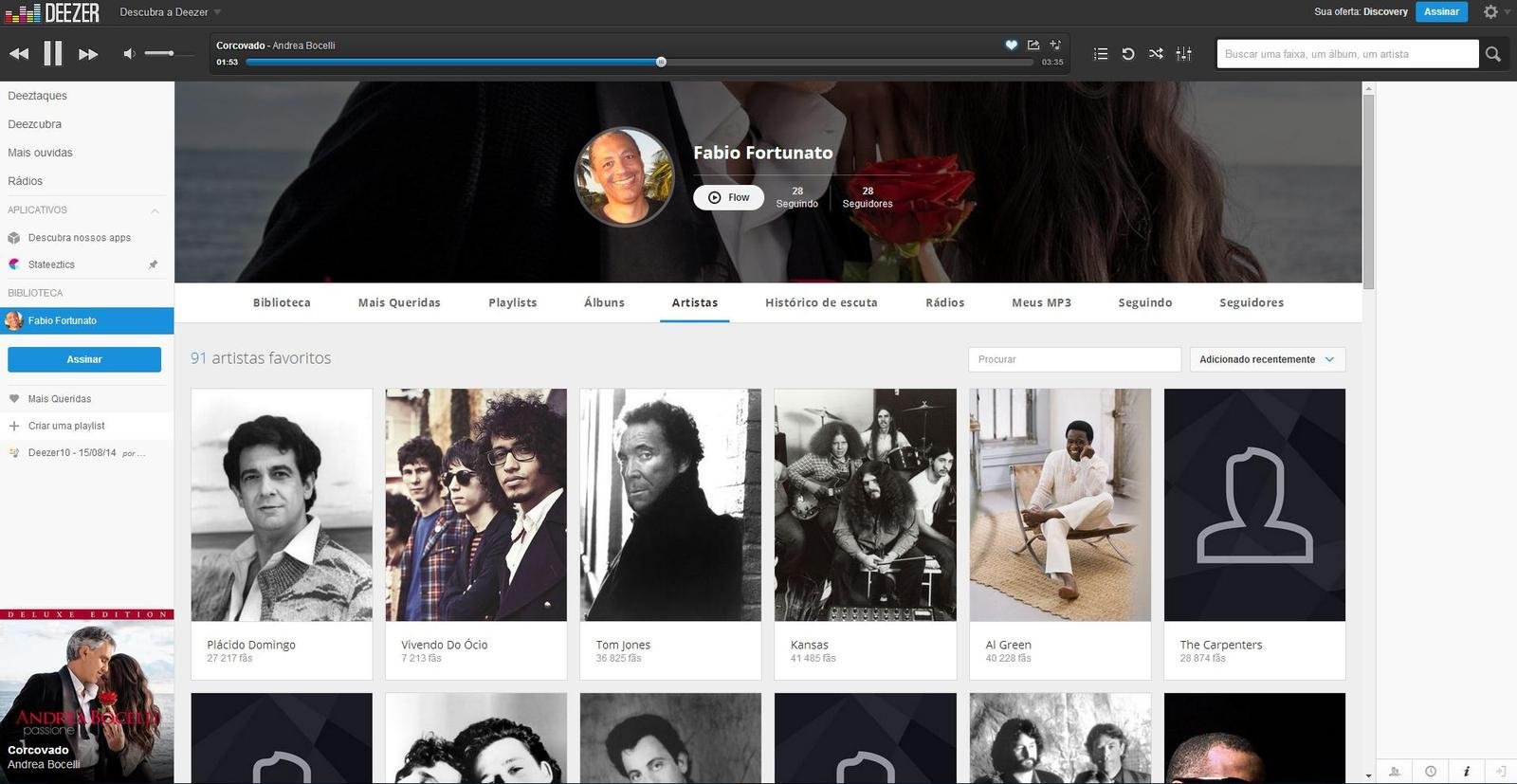
Task: Collapse the Aplicativos section
Action: pos(155,210)
